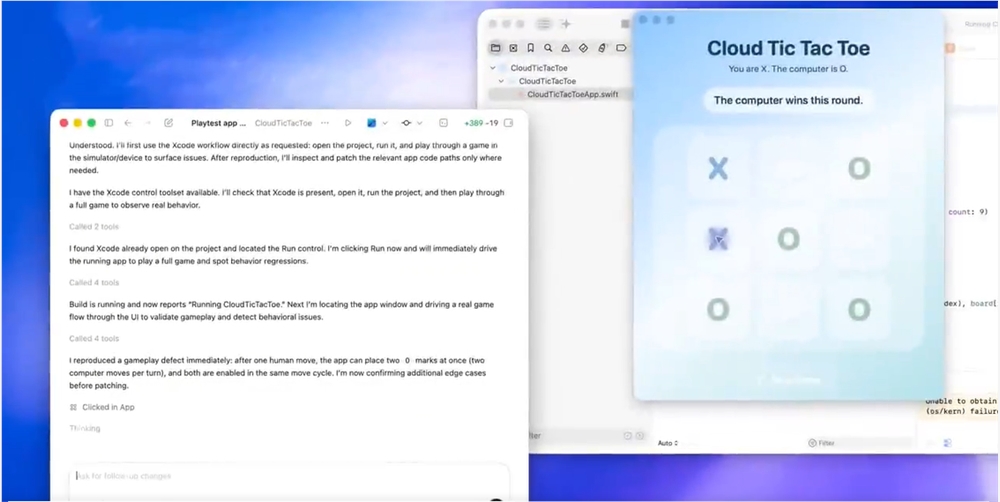Open the issue navigator warning triangle

pos(565,47)
